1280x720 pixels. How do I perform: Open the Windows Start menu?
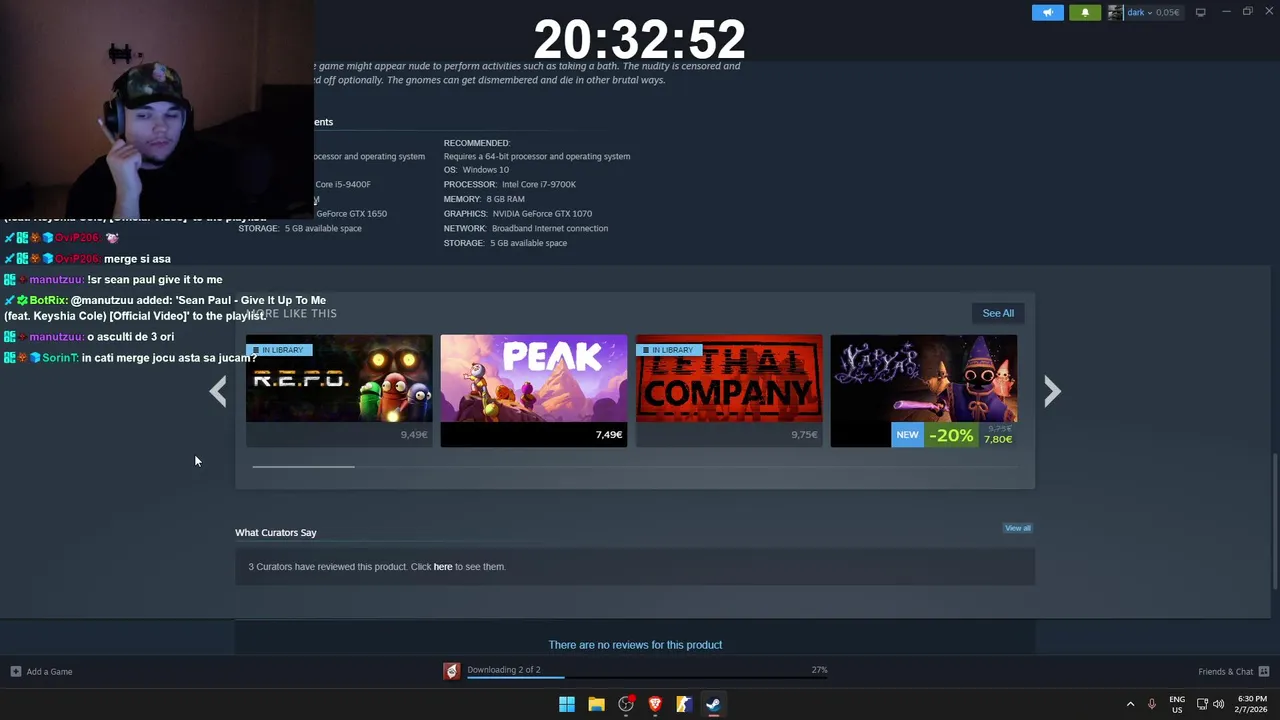pyautogui.click(x=567, y=704)
